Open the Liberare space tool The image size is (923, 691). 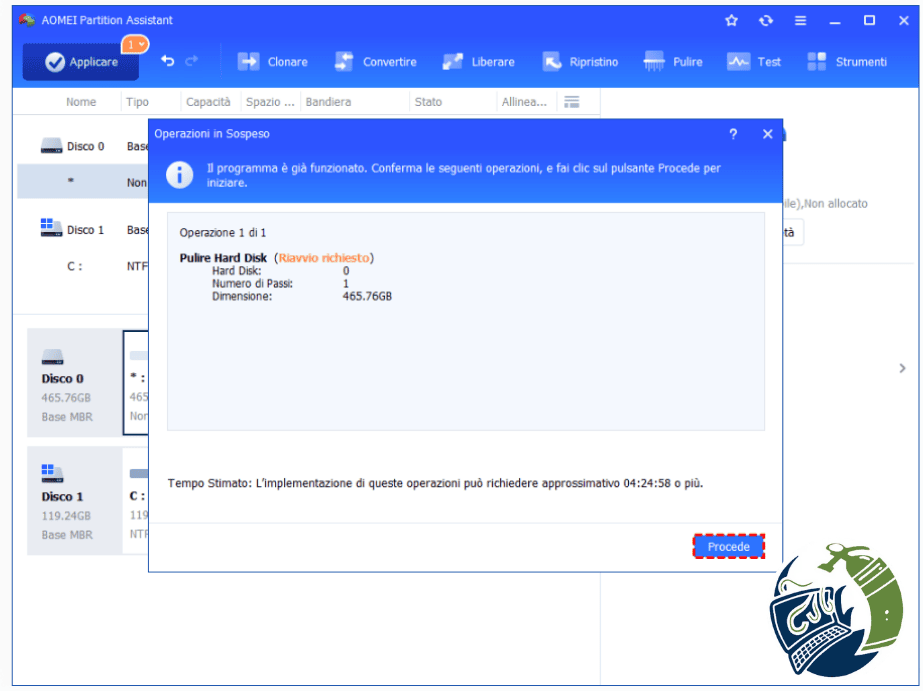pyautogui.click(x=479, y=62)
